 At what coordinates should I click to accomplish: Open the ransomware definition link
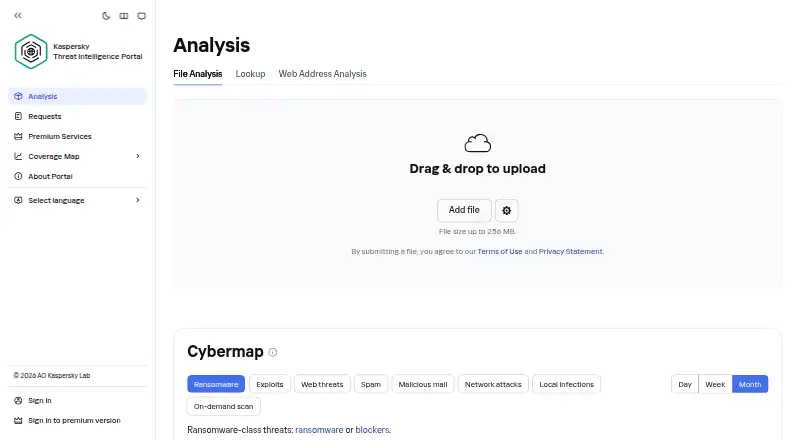click(x=319, y=430)
